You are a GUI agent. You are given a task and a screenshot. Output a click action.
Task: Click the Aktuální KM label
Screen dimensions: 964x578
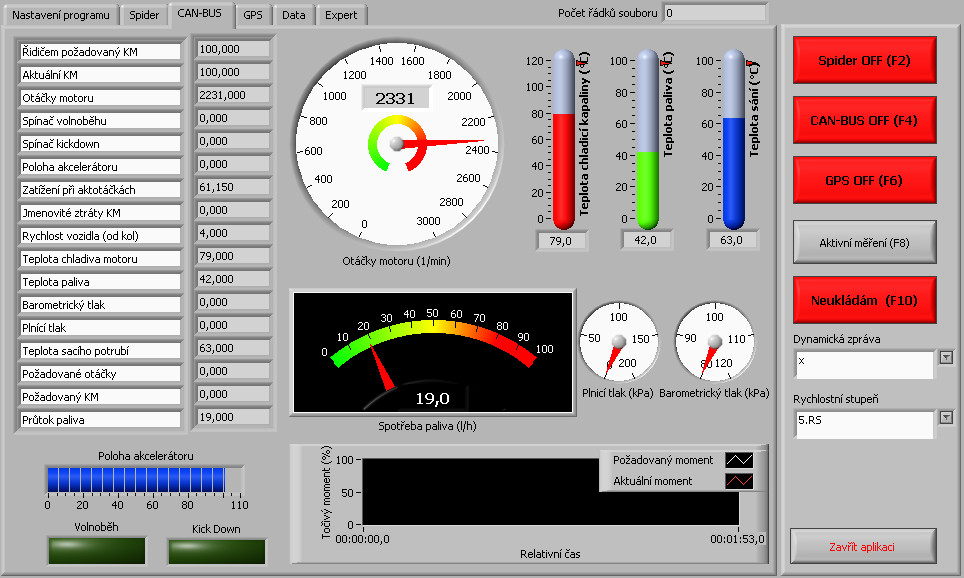[100, 75]
